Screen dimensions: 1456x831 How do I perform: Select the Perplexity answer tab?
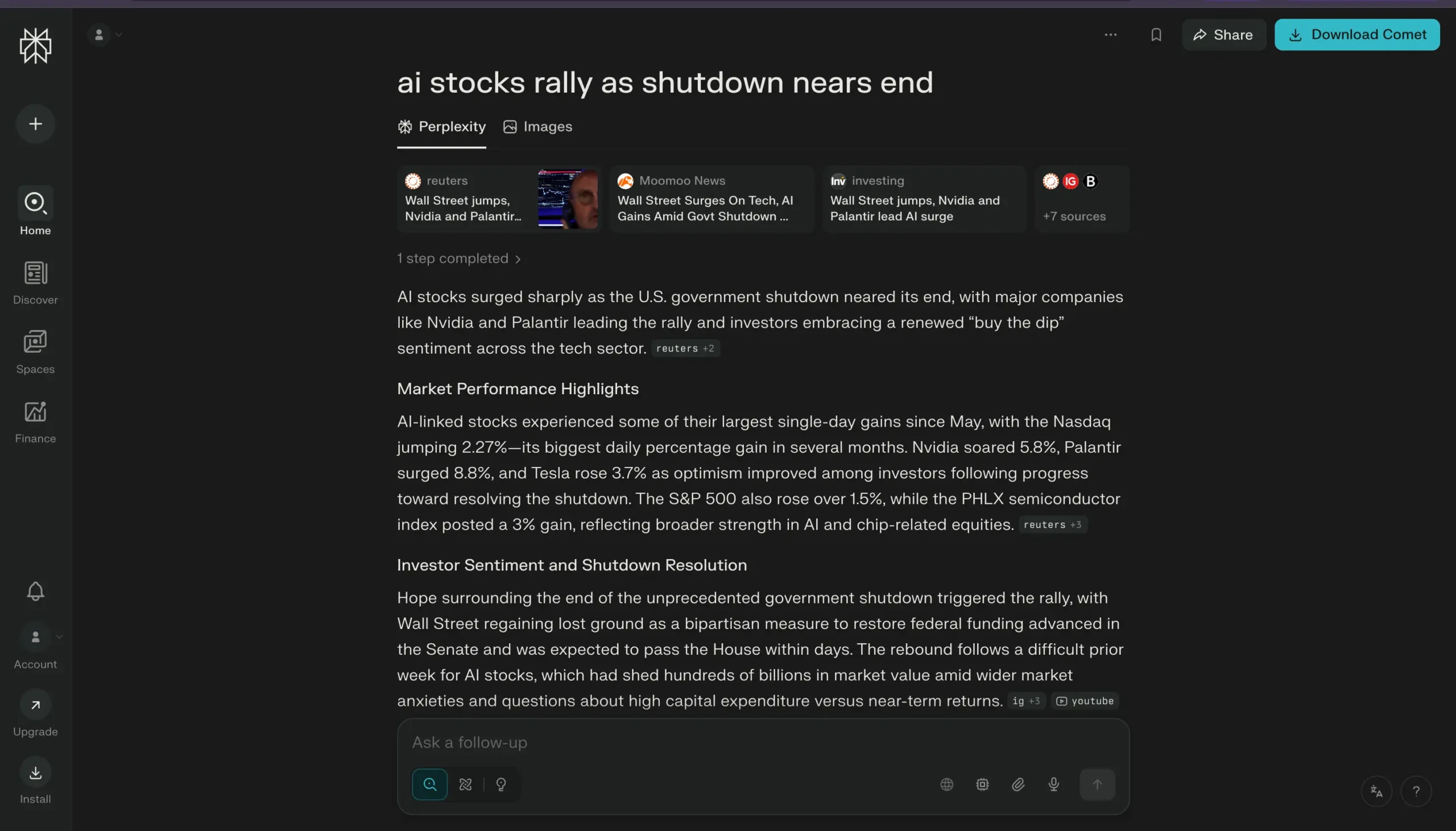tap(441, 127)
